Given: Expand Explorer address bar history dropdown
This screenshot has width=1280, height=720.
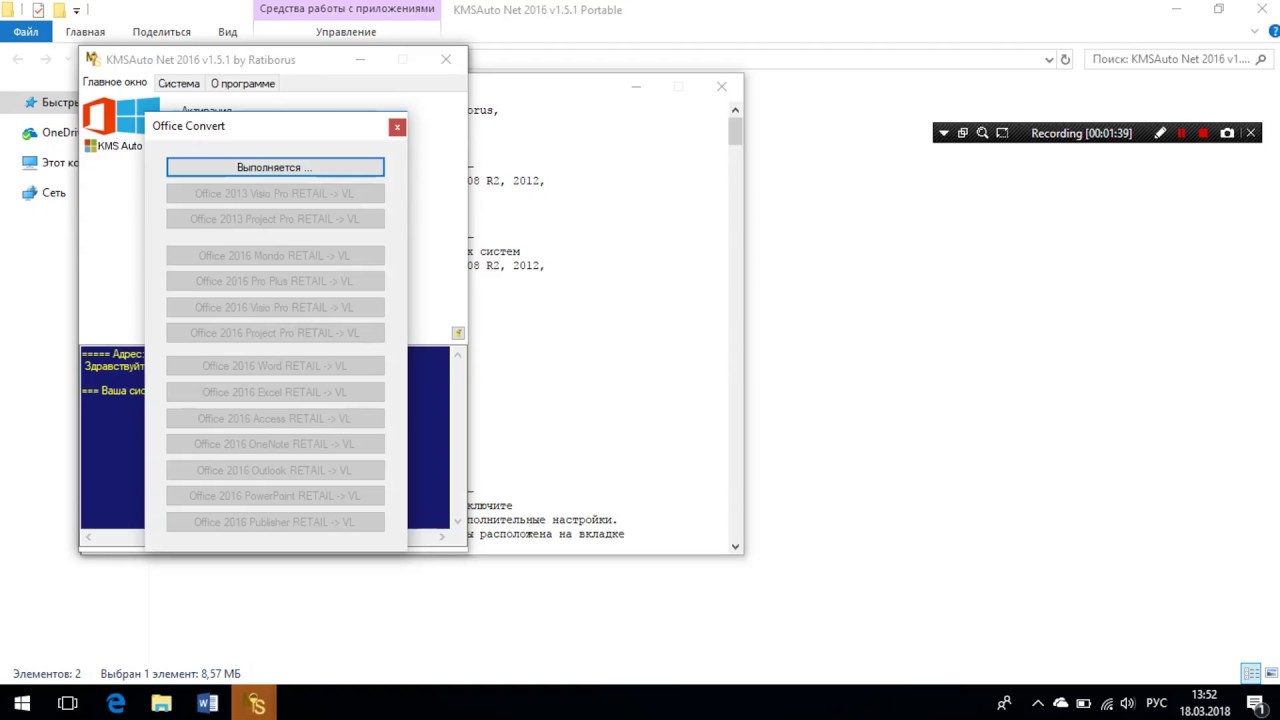Looking at the screenshot, I should 1048,60.
